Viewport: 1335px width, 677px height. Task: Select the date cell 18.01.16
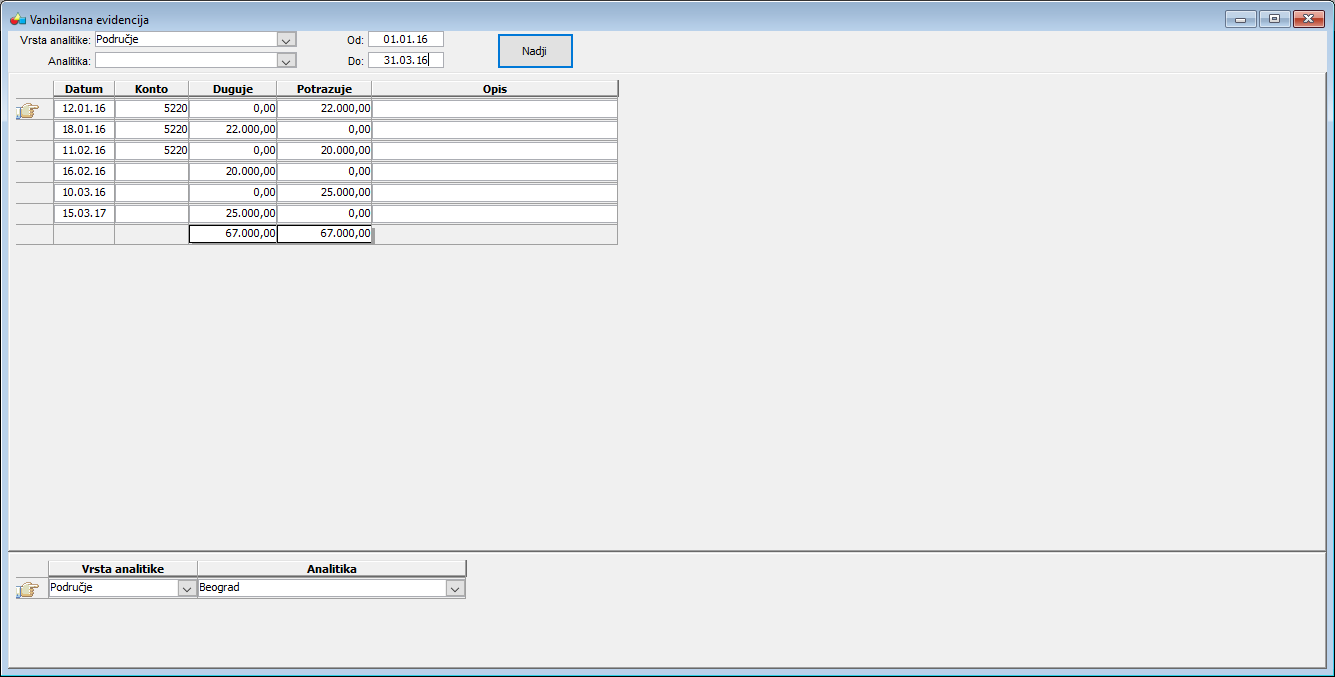click(84, 130)
